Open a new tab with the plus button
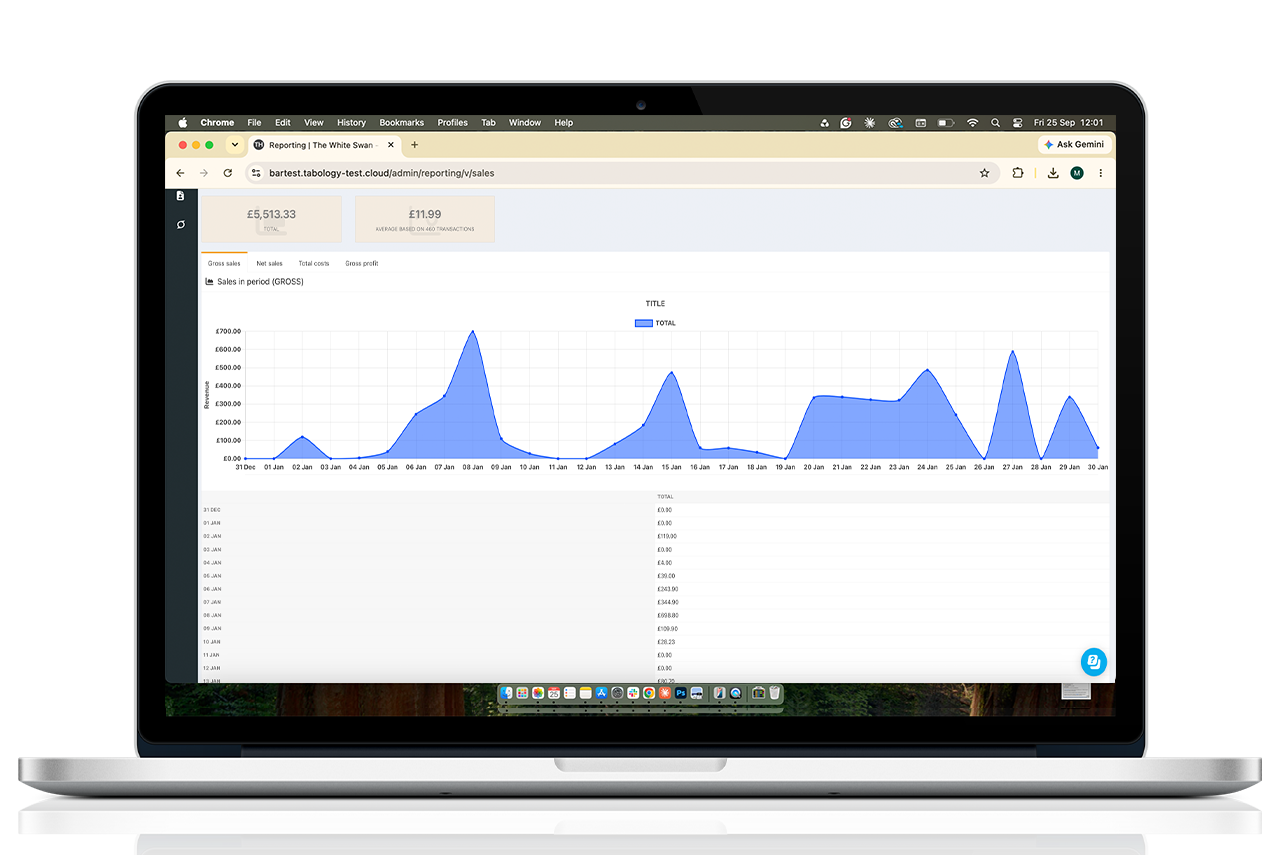The image size is (1280, 855). [415, 145]
